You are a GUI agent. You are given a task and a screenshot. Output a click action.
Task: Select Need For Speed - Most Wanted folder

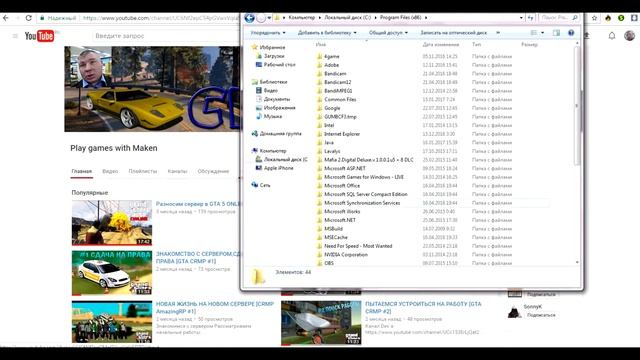(x=358, y=246)
